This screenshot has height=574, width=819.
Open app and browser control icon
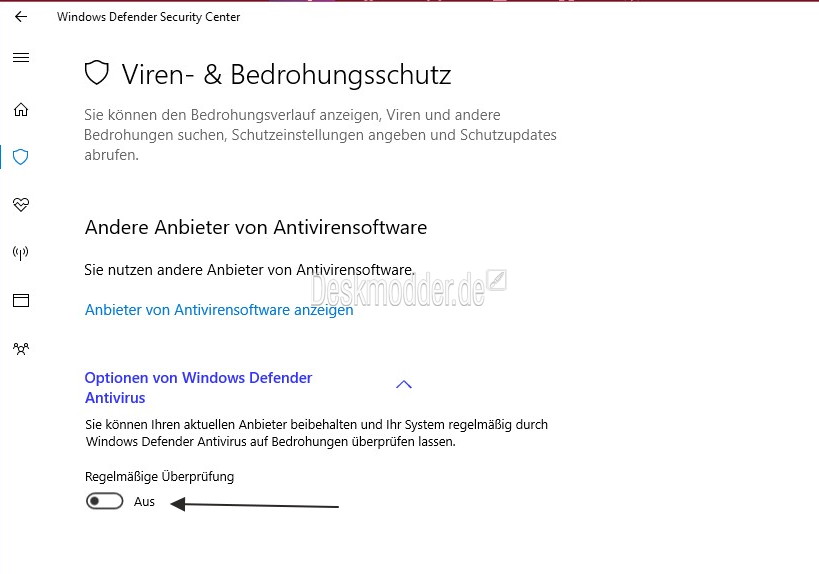coord(21,300)
